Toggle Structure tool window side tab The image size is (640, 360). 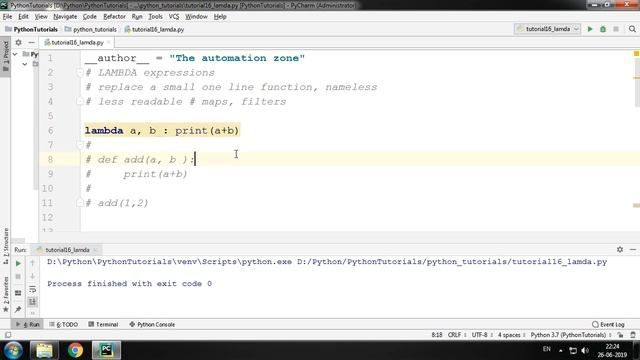[6, 245]
